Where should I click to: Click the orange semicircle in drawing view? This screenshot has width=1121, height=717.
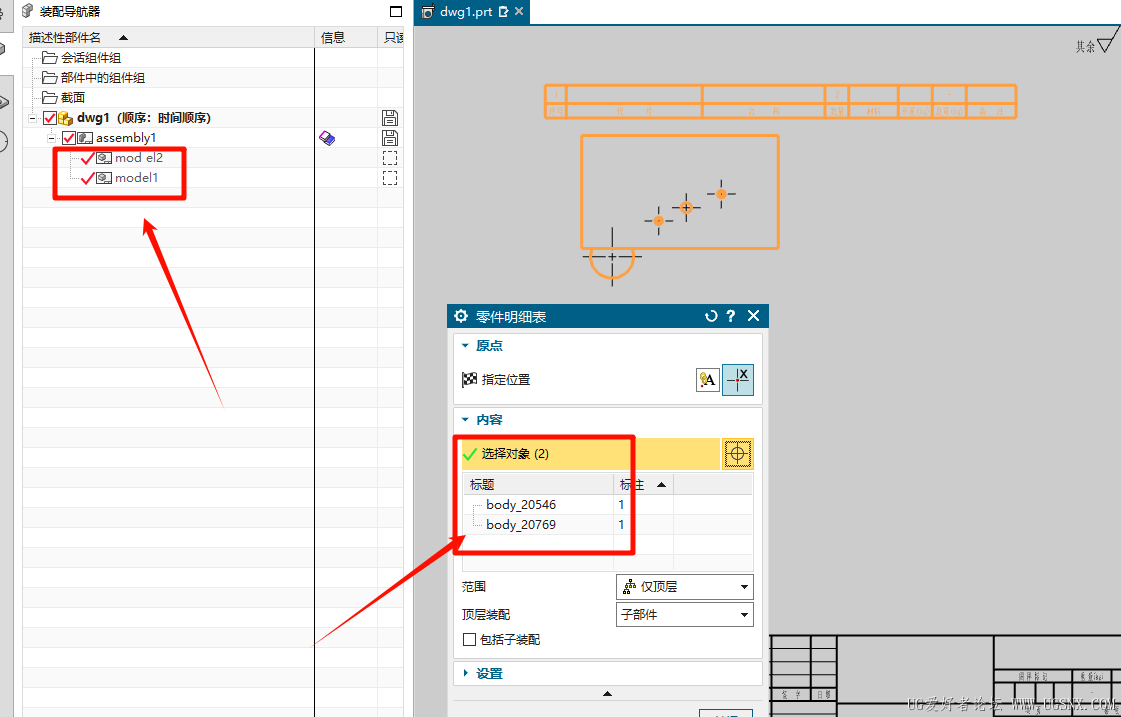tap(612, 266)
